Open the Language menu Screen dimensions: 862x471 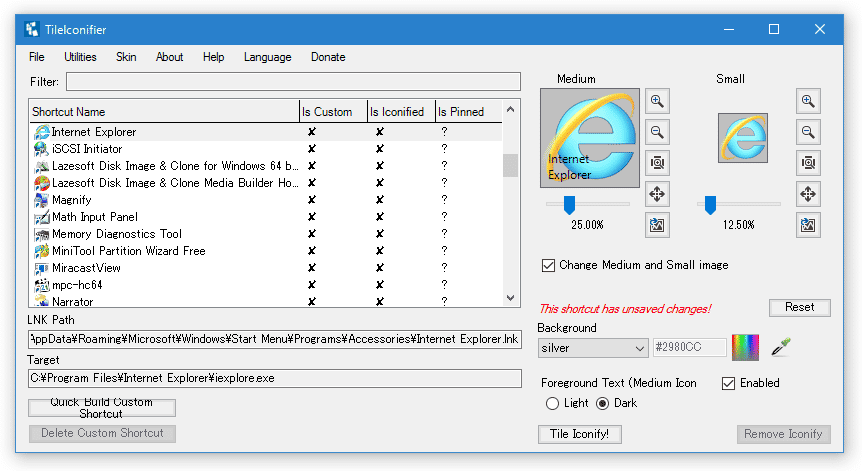coord(268,57)
